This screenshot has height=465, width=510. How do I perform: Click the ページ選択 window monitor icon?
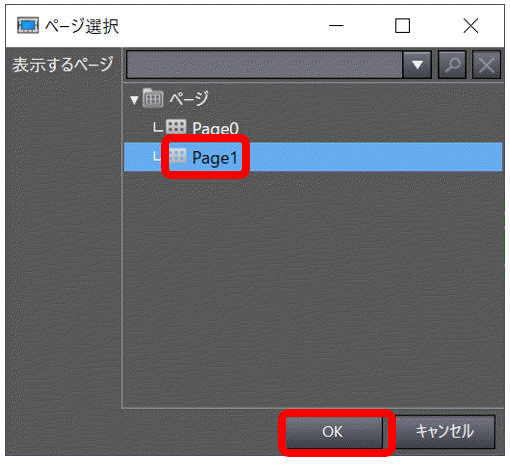click(x=28, y=26)
